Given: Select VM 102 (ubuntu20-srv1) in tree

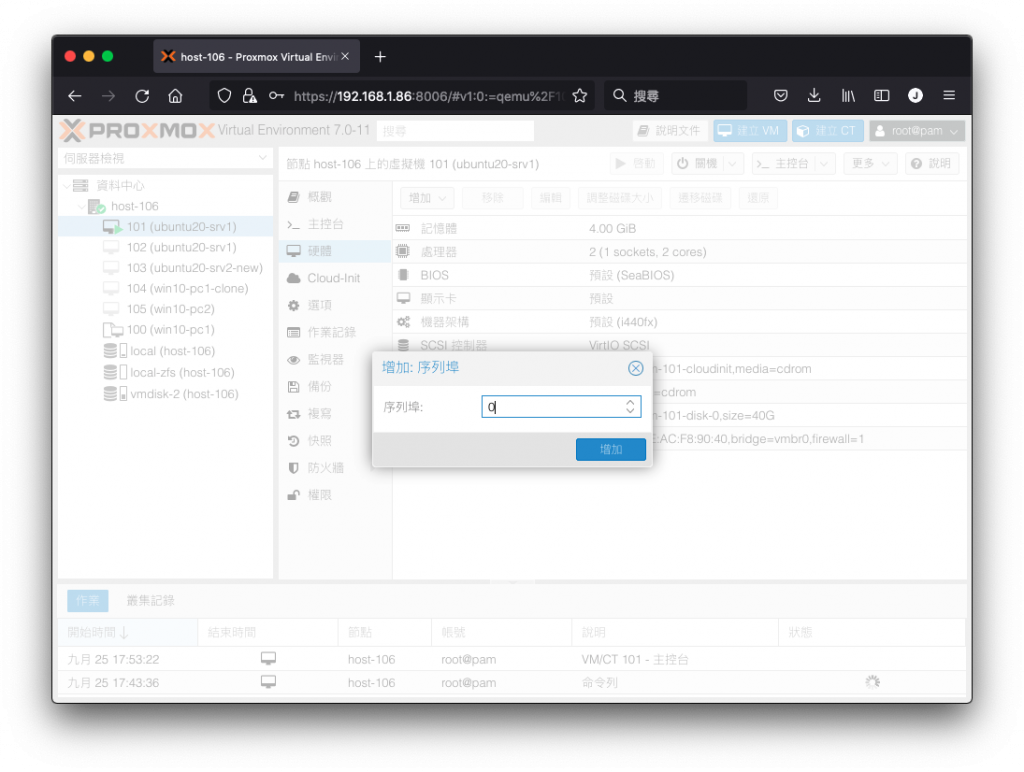Looking at the screenshot, I should coord(181,248).
